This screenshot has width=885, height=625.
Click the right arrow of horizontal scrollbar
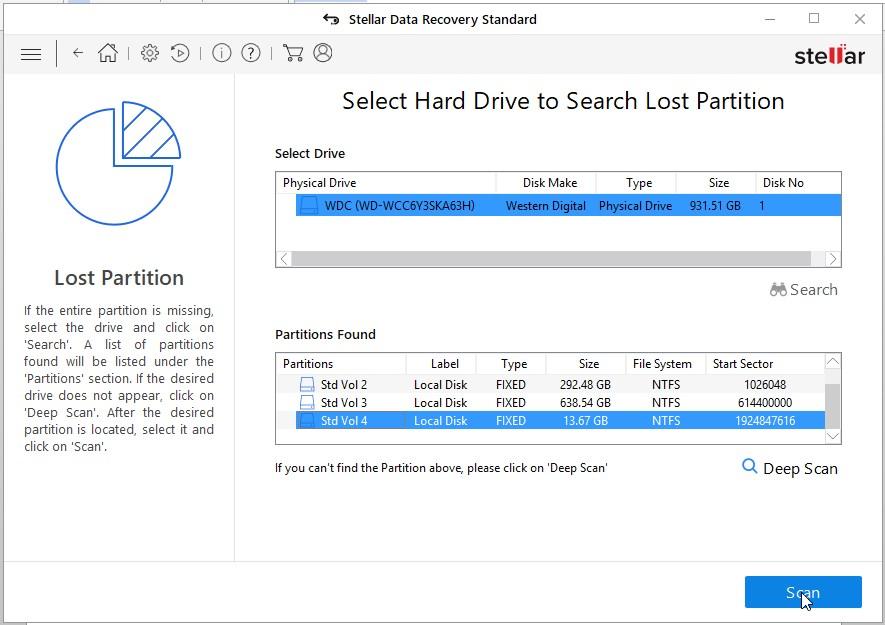[x=833, y=259]
